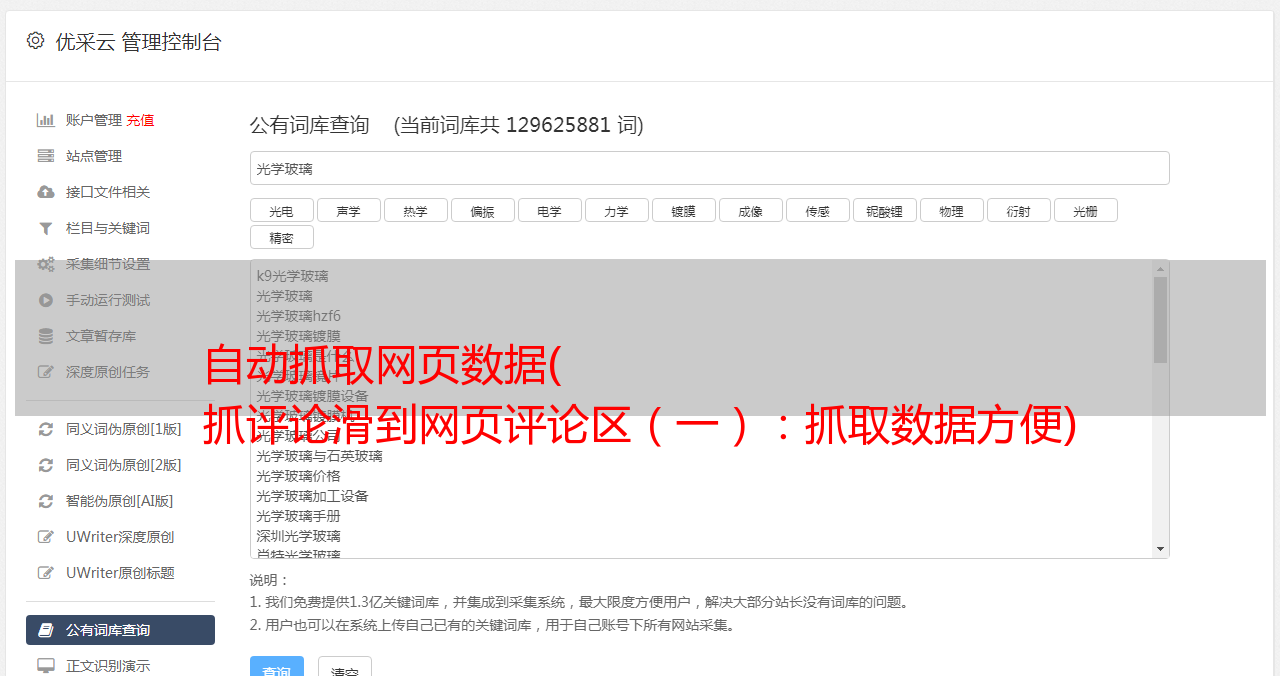Choose the 热学 tag button

point(416,210)
